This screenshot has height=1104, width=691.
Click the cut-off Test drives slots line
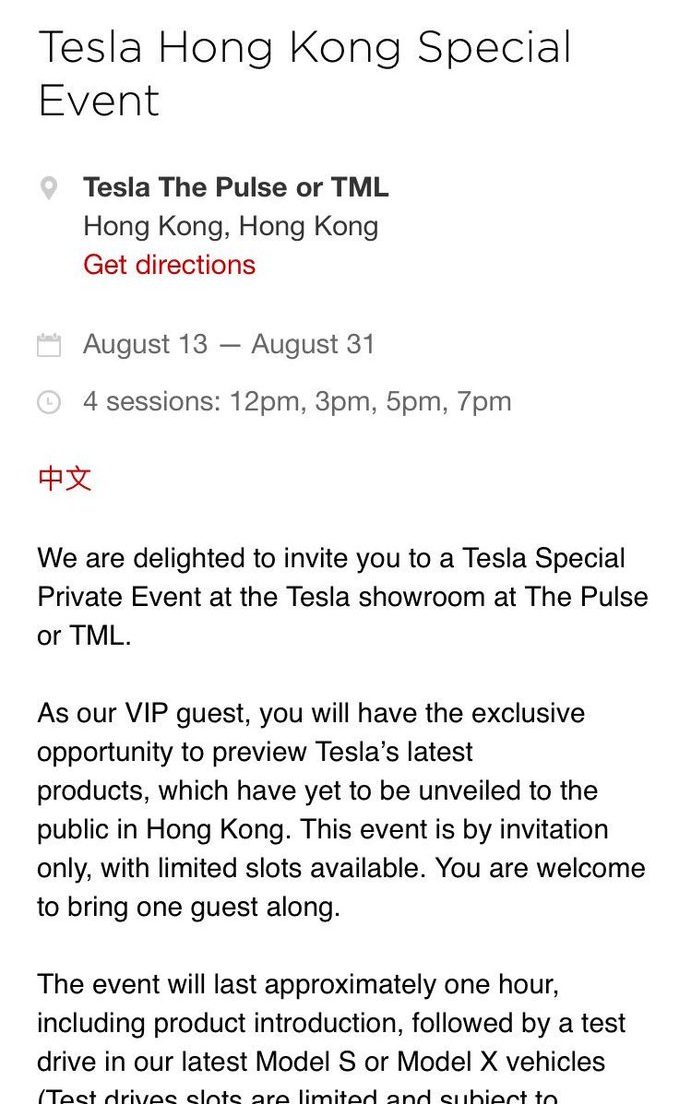297,1096
